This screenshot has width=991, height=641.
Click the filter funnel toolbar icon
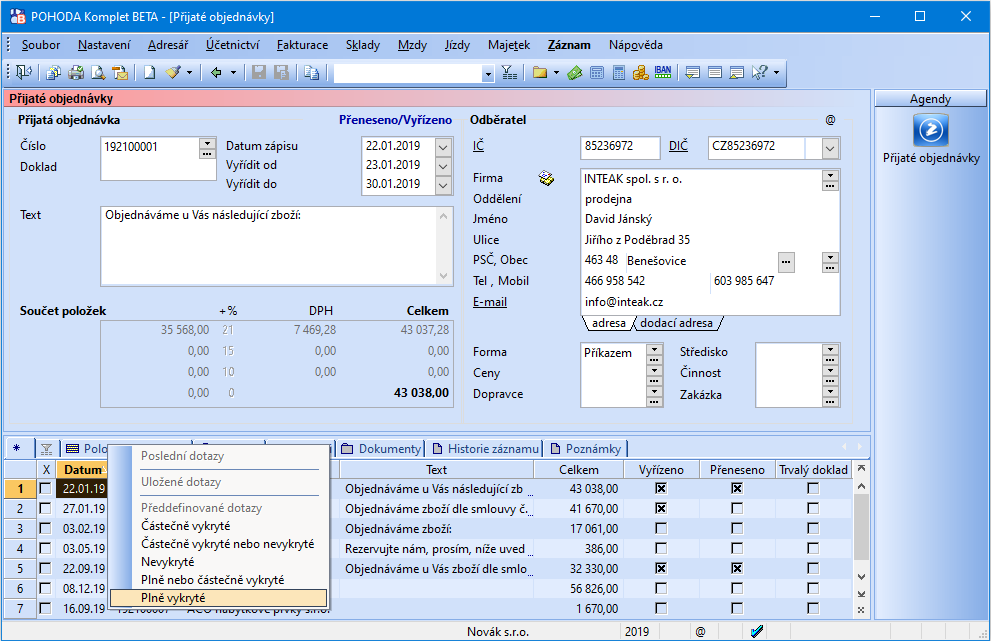509,73
